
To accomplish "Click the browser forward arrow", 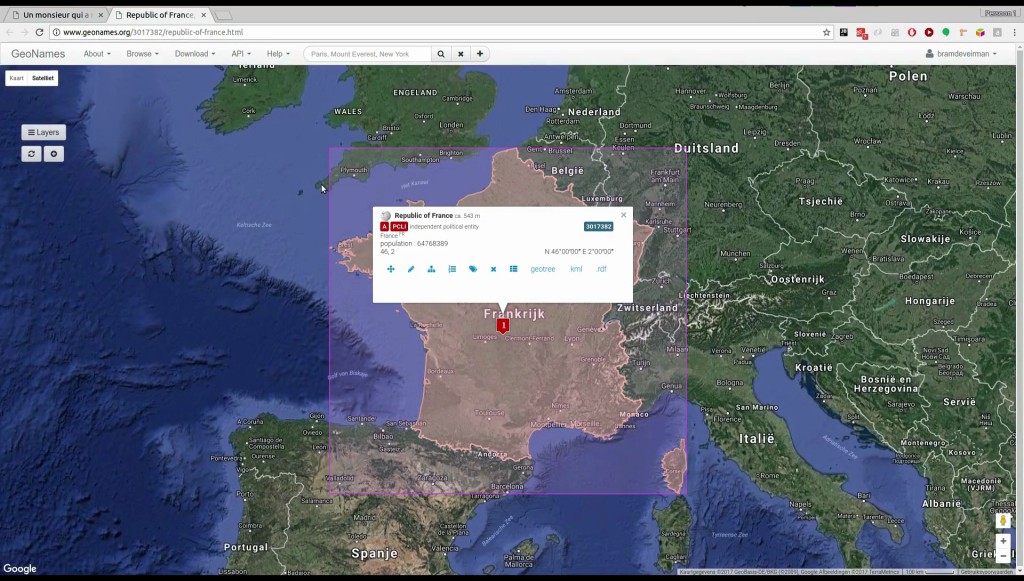I will click(x=24, y=32).
